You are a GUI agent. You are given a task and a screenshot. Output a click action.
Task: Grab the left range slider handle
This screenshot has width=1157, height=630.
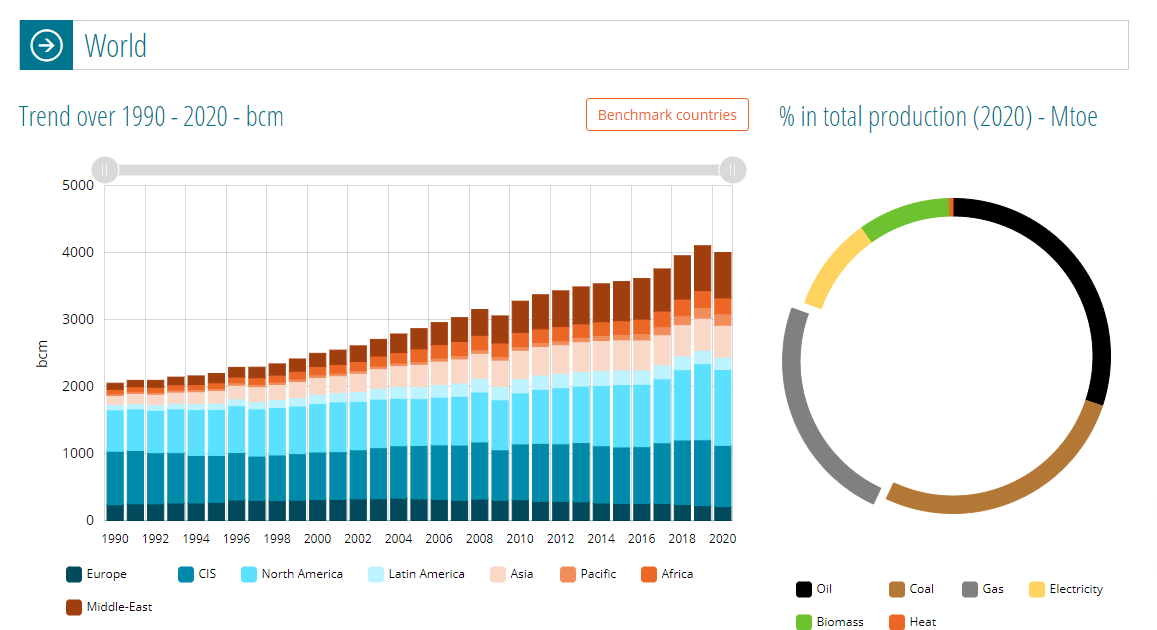coord(105,170)
